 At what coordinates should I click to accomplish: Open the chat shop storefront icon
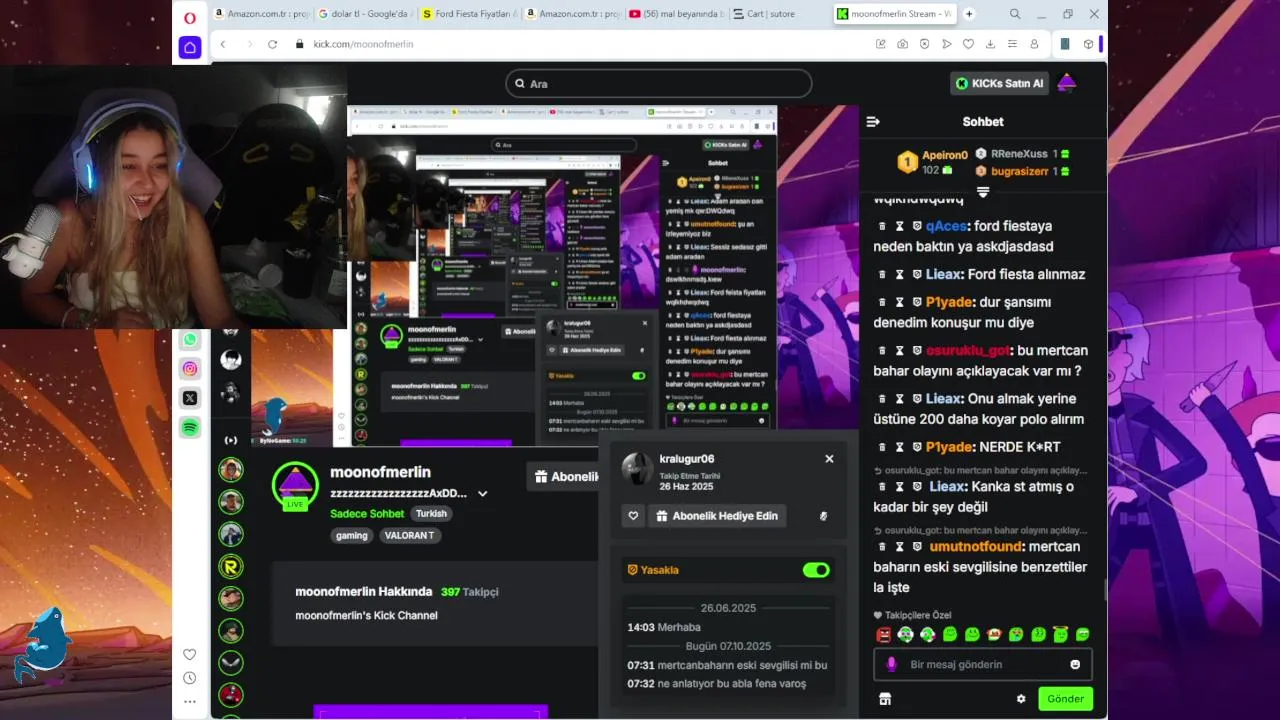[885, 699]
